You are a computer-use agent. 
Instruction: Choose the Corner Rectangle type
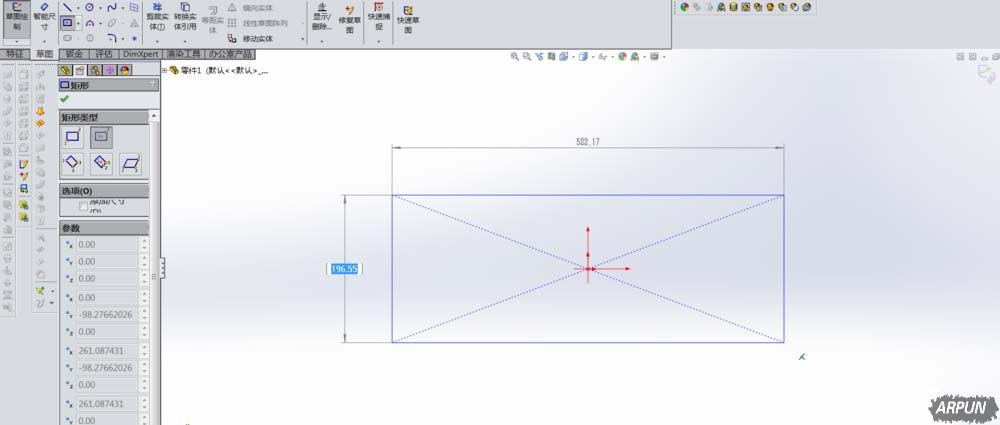click(x=71, y=137)
